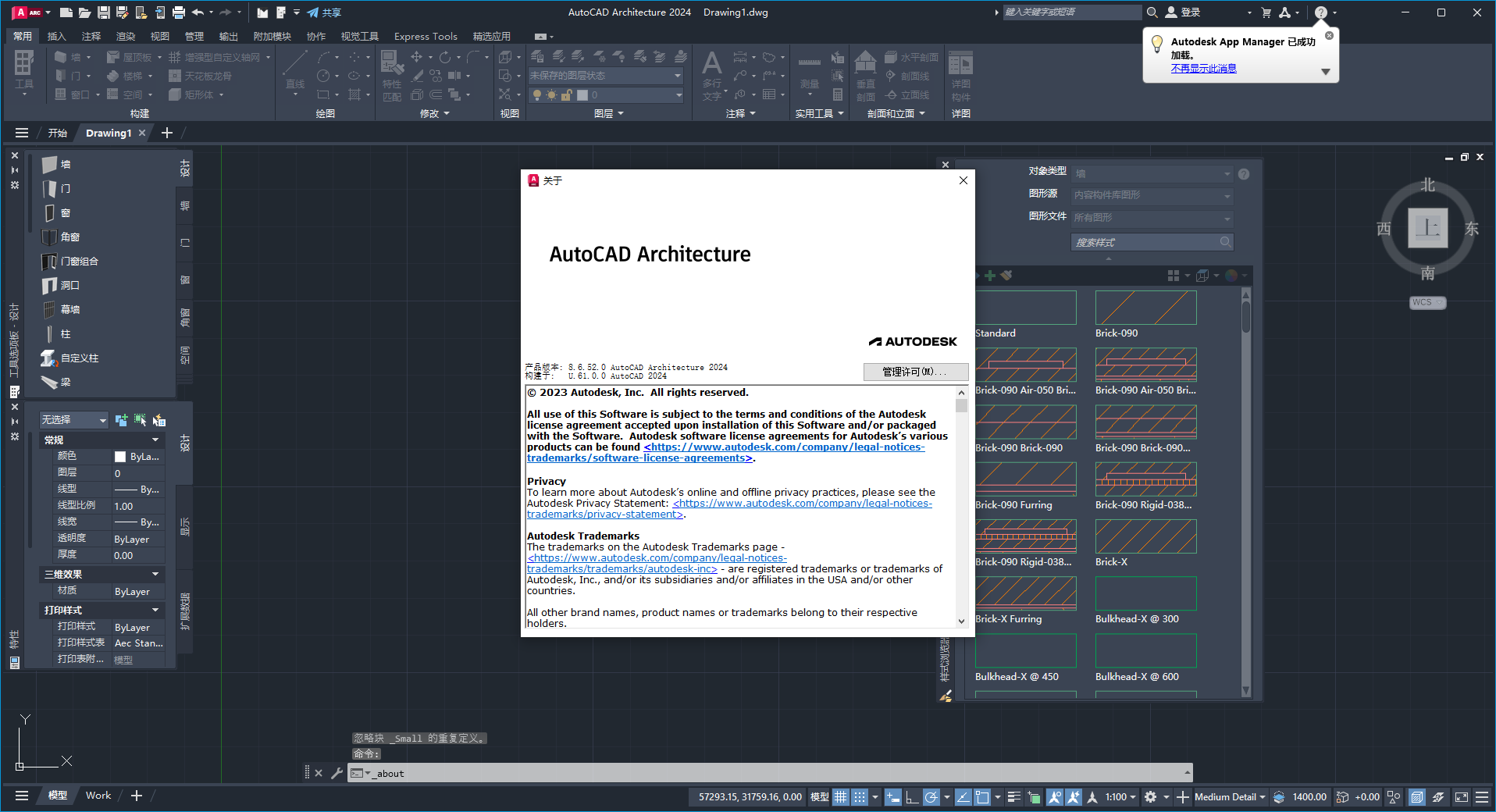Click the Quick Select icon in properties palette
This screenshot has height=812, width=1496.
click(159, 421)
